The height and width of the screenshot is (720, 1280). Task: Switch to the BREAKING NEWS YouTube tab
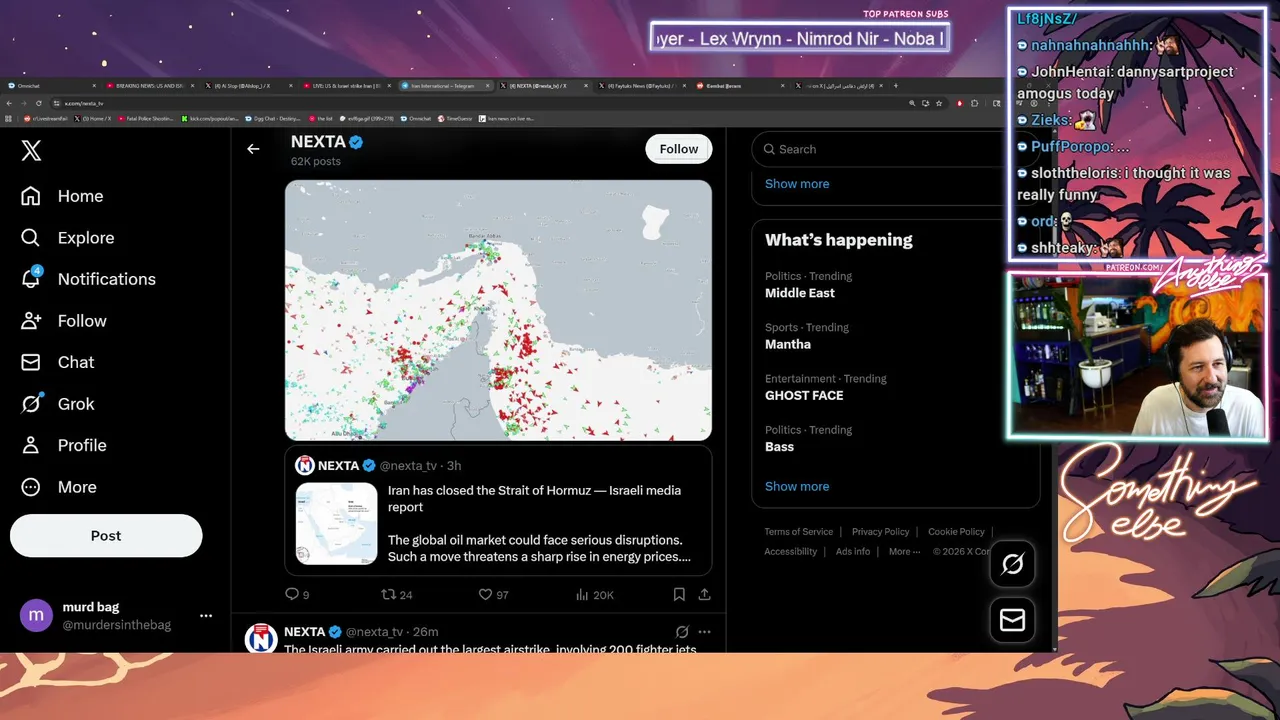pyautogui.click(x=148, y=86)
